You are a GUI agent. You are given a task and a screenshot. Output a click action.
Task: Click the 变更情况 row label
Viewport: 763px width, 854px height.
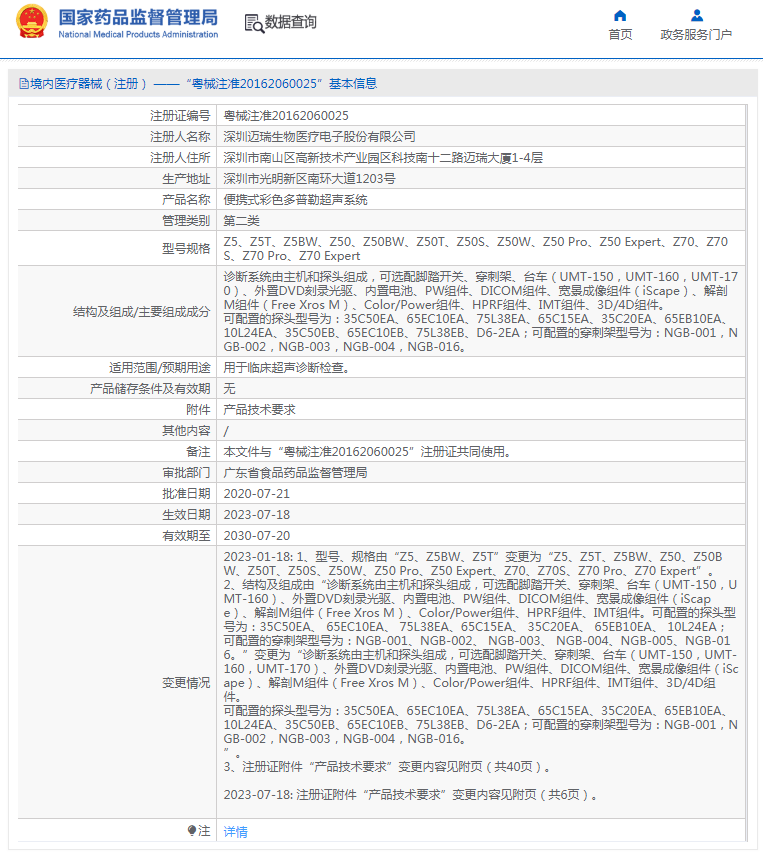186,682
